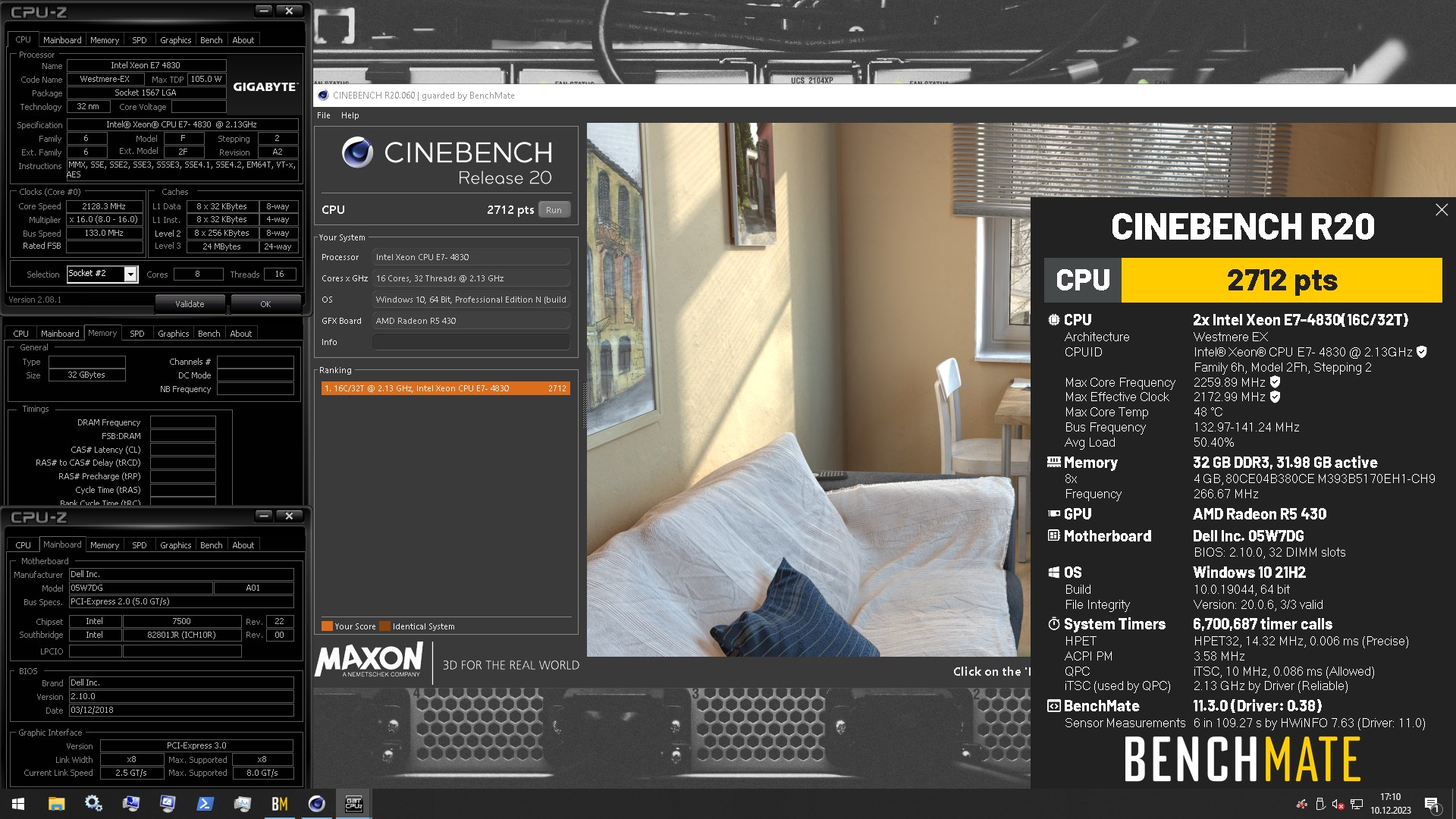
Task: Click the shield beside Max Effective Clock
Action: pyautogui.click(x=1275, y=397)
